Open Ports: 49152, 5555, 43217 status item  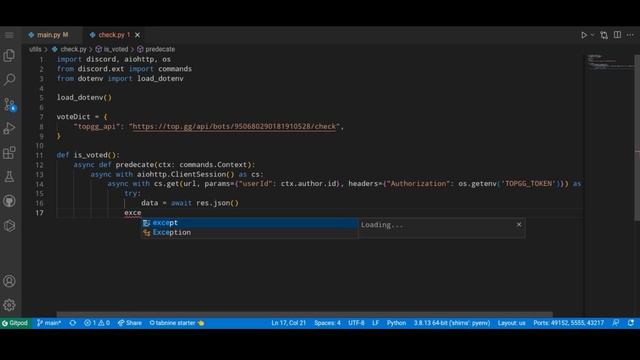pyautogui.click(x=569, y=323)
